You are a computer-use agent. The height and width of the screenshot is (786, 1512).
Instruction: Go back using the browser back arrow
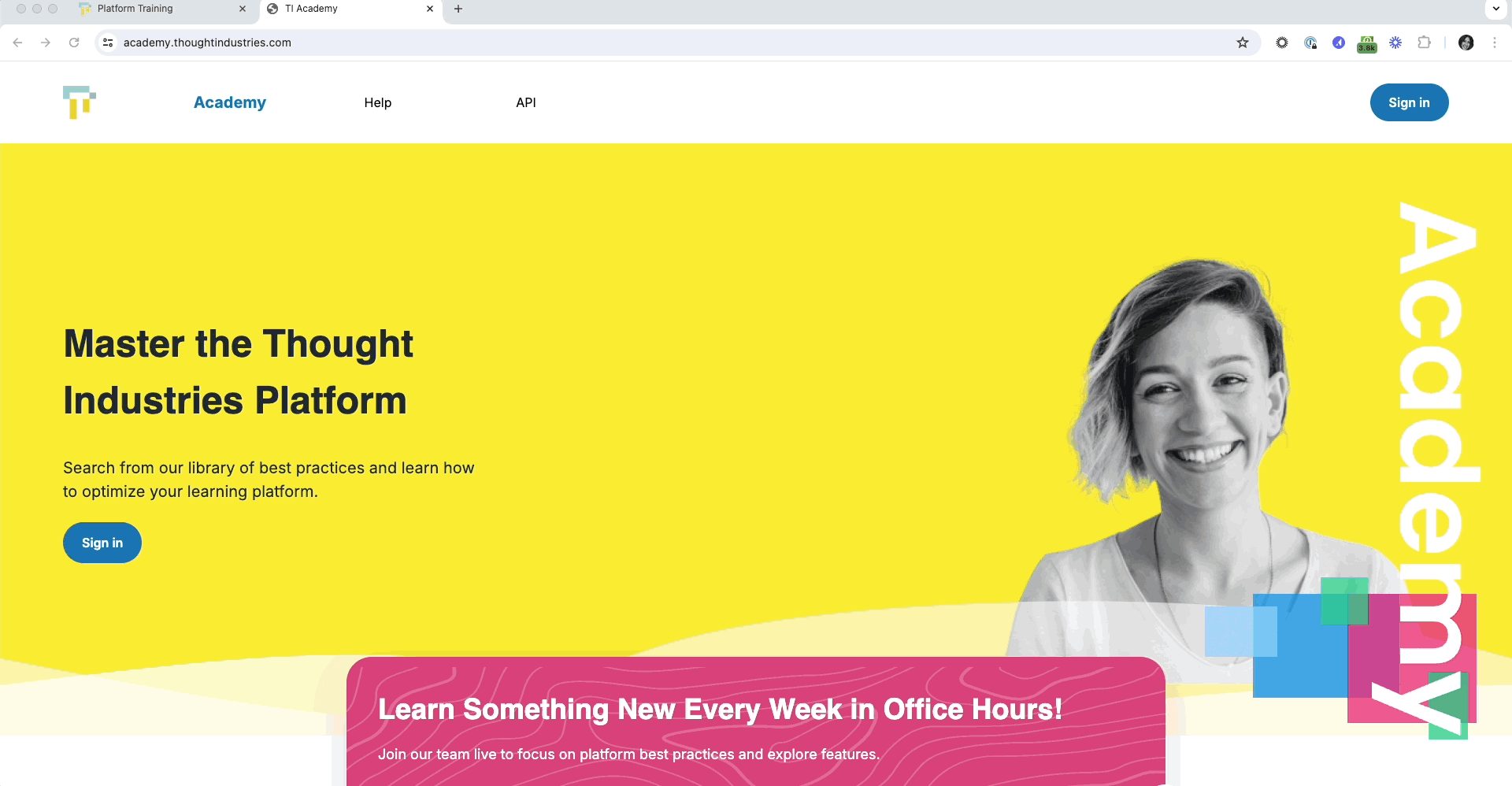(17, 43)
